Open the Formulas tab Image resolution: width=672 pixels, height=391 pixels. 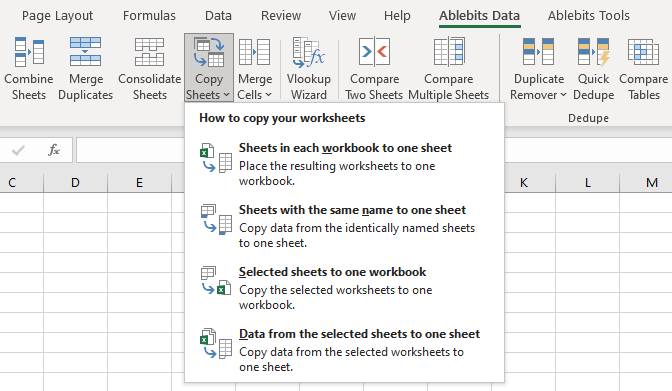click(149, 16)
